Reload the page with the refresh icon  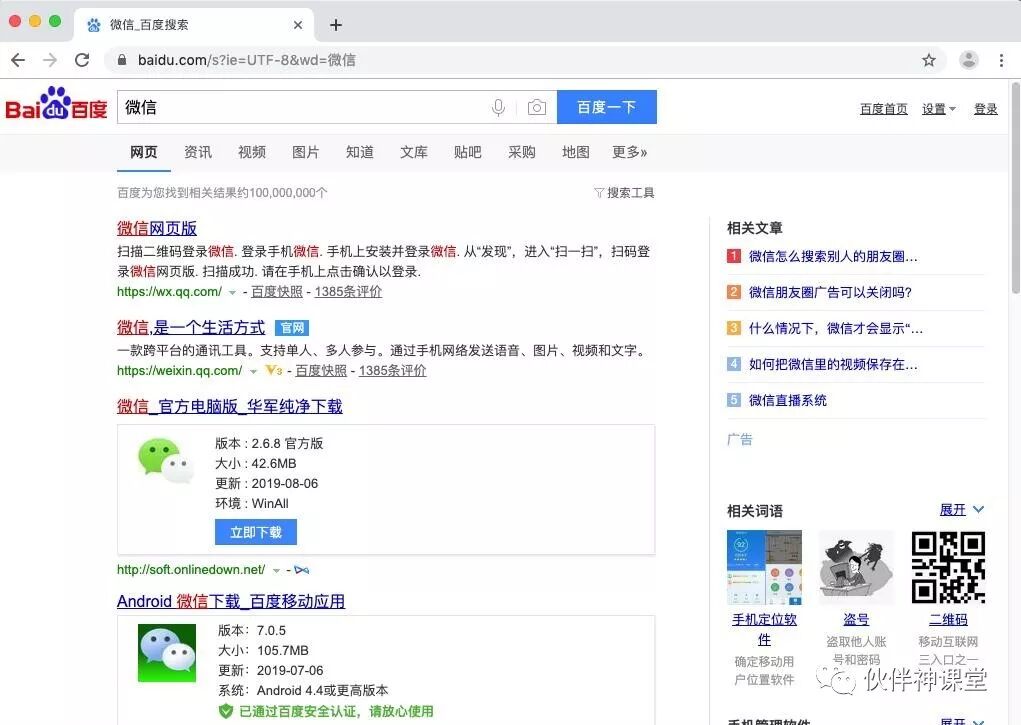82,60
